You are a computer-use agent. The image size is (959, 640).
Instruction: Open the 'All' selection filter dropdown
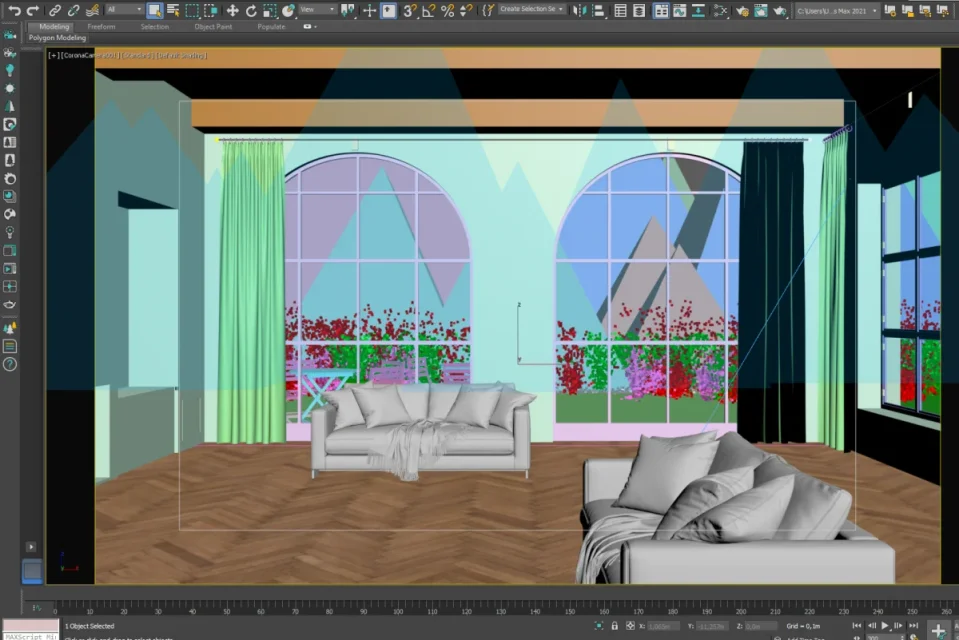124,10
